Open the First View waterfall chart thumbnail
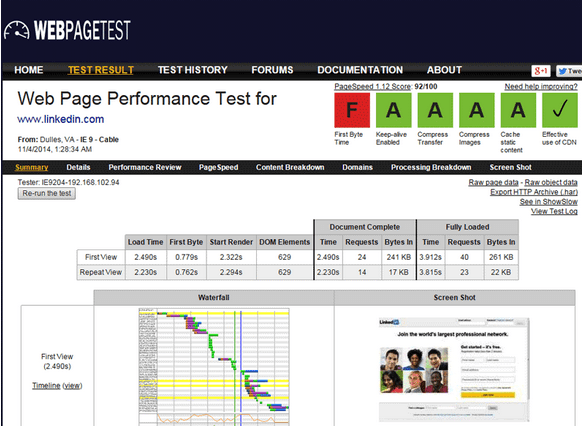 pos(214,367)
